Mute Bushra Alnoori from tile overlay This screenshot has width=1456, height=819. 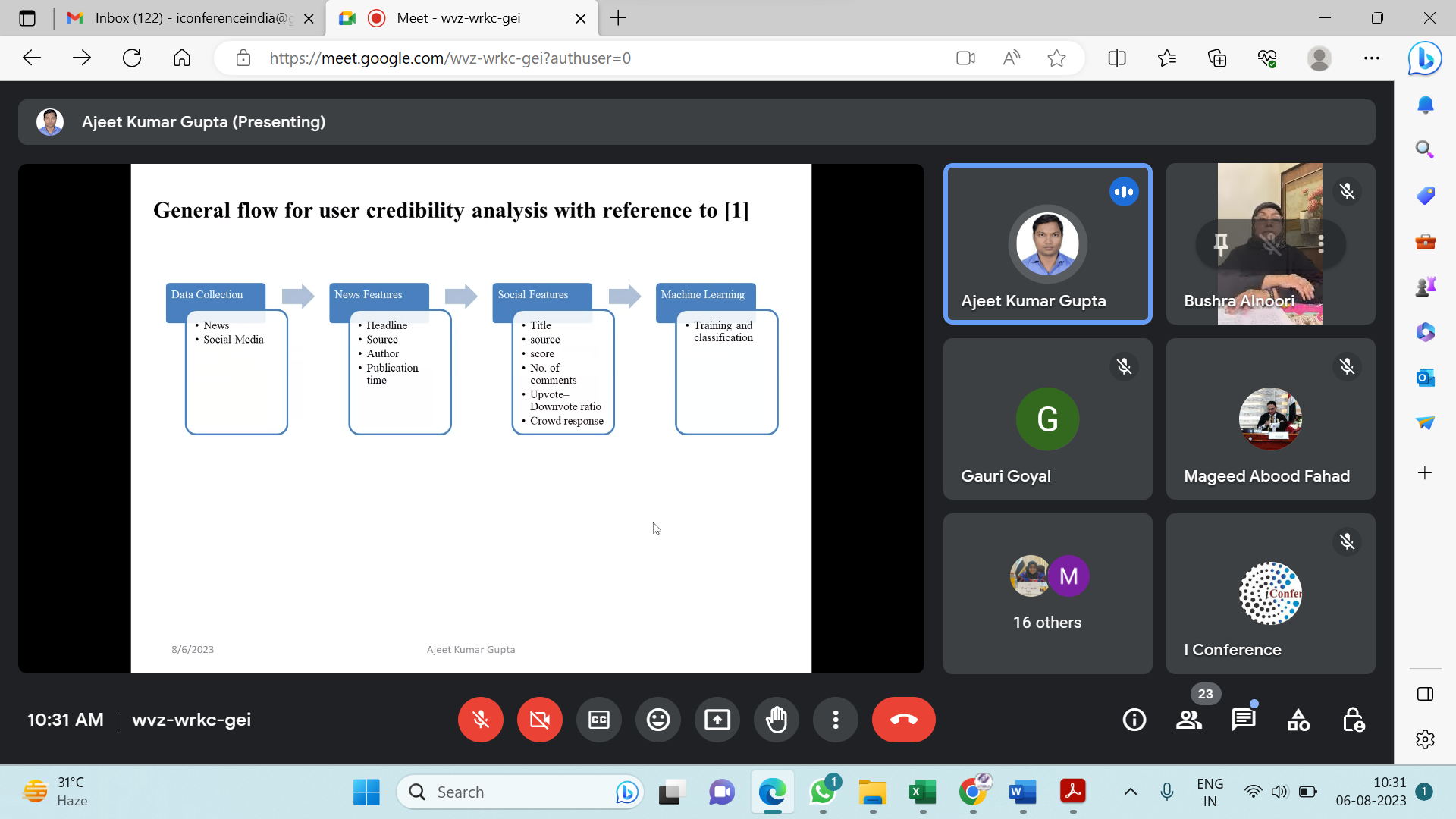tap(1271, 244)
